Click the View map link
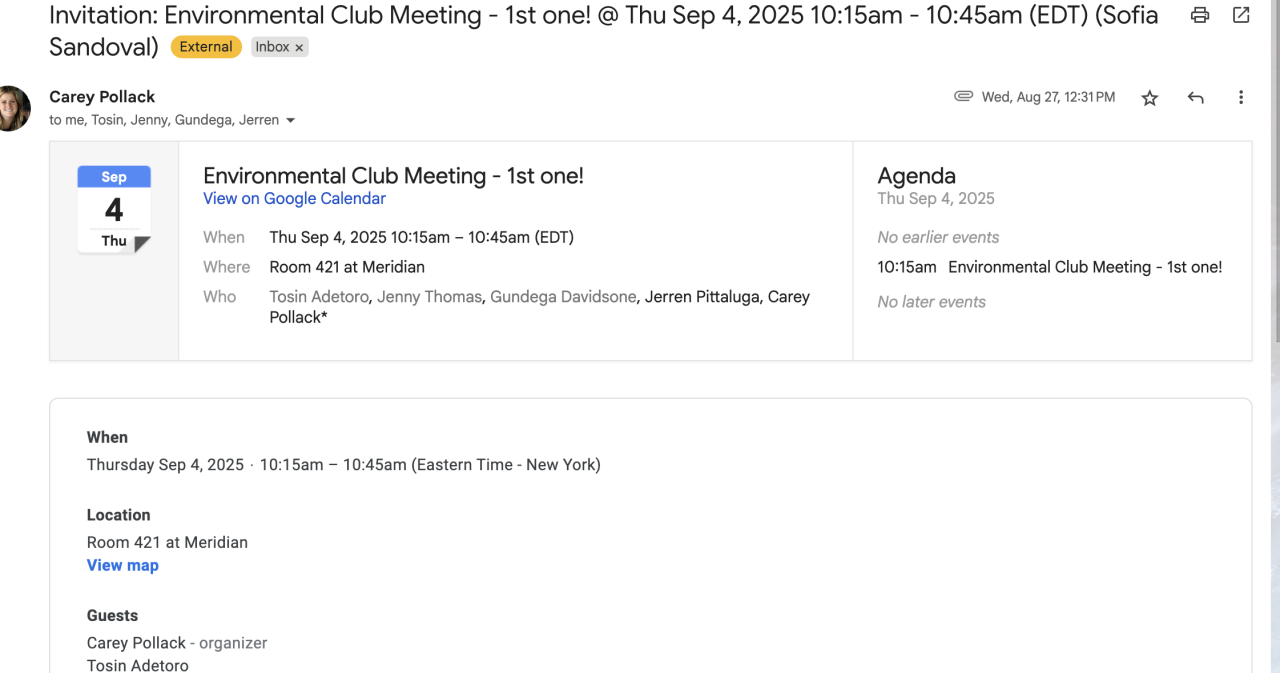The image size is (1280, 673). click(x=122, y=565)
